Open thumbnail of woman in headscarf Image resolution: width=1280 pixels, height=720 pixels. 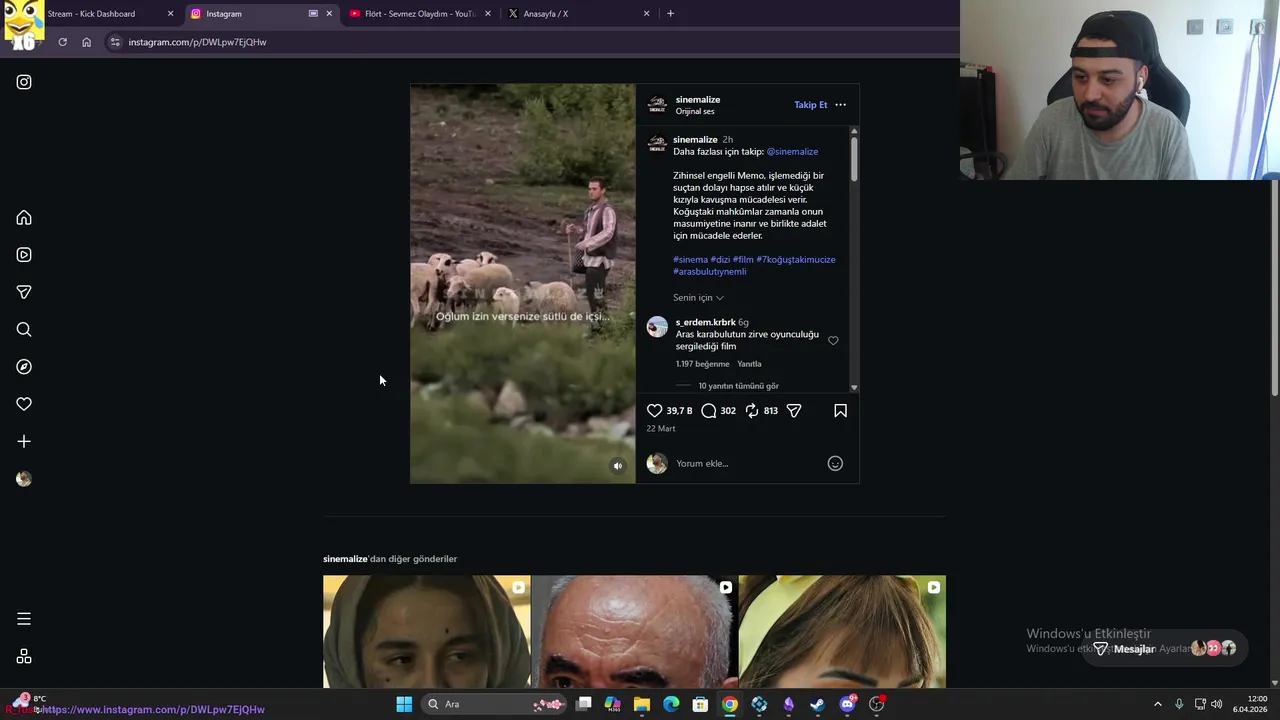coord(427,632)
